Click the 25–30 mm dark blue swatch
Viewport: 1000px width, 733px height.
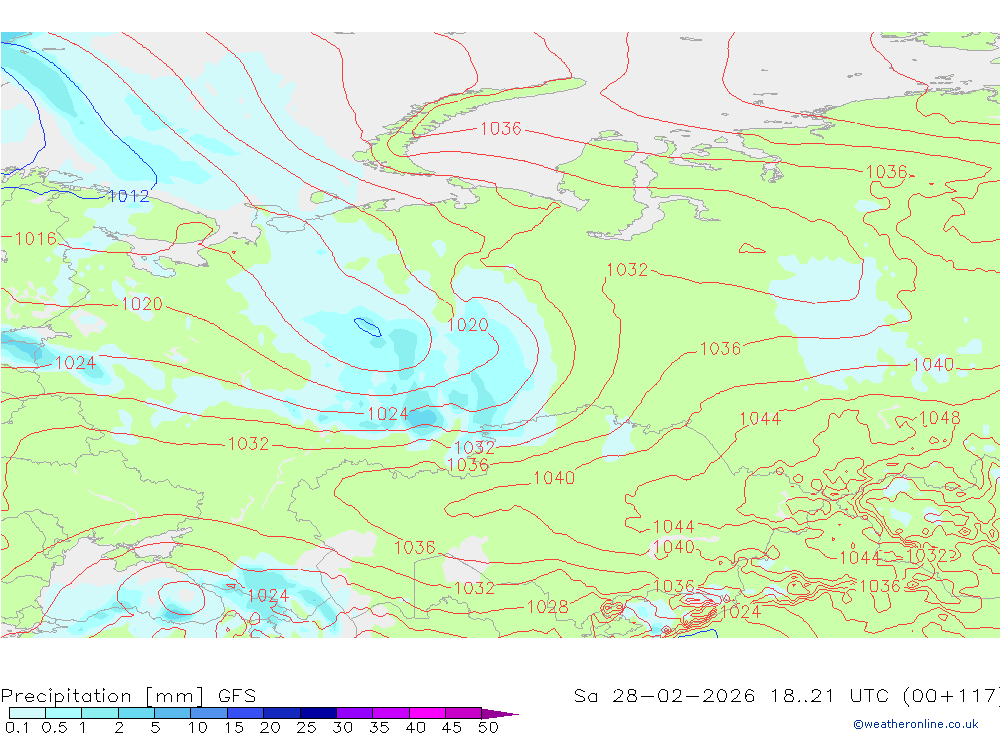(318, 713)
